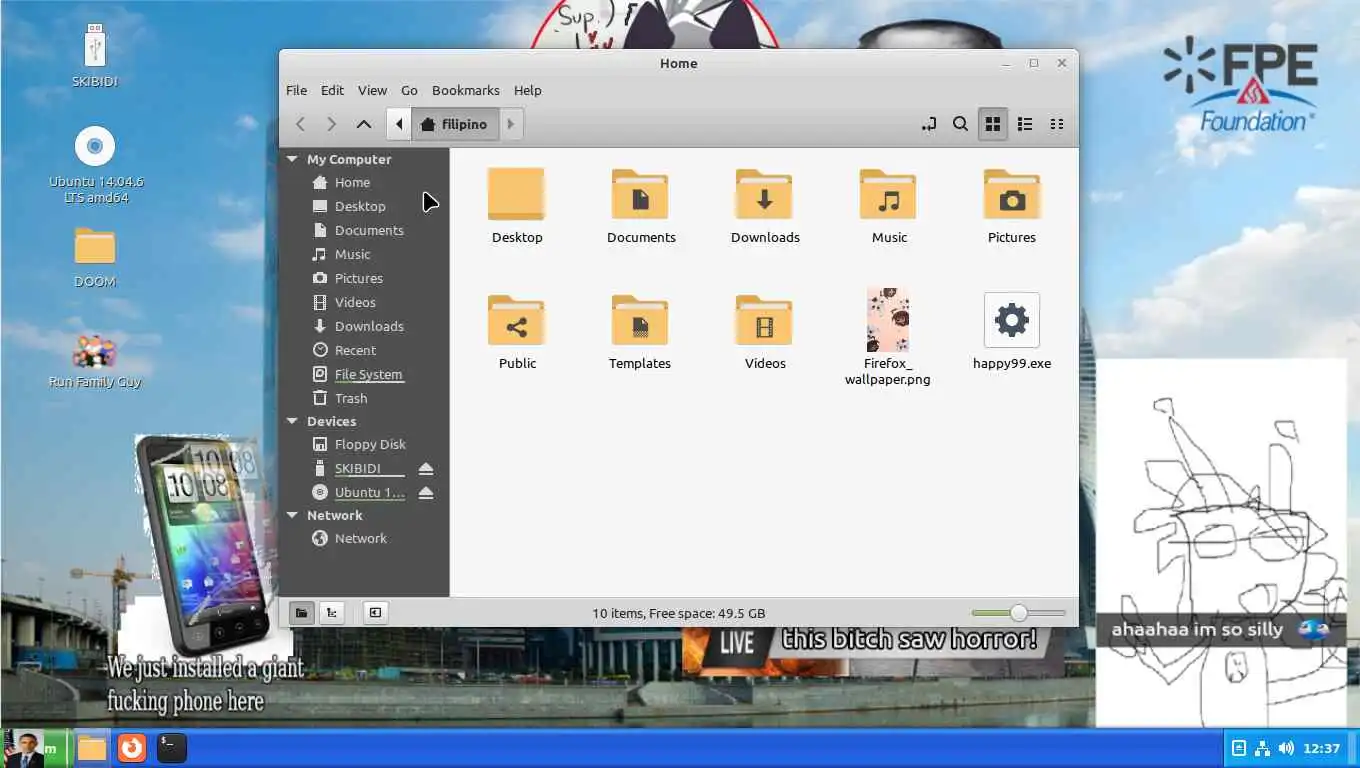Collapse the Network section

292,515
